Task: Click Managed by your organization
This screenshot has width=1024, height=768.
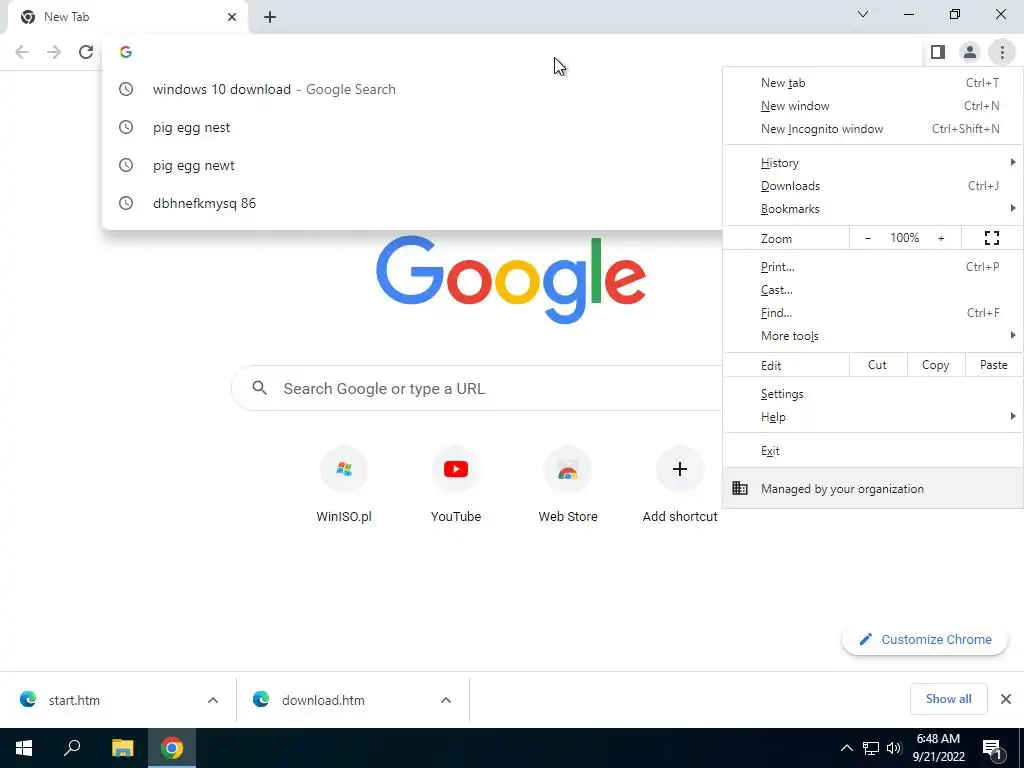Action: tap(873, 488)
